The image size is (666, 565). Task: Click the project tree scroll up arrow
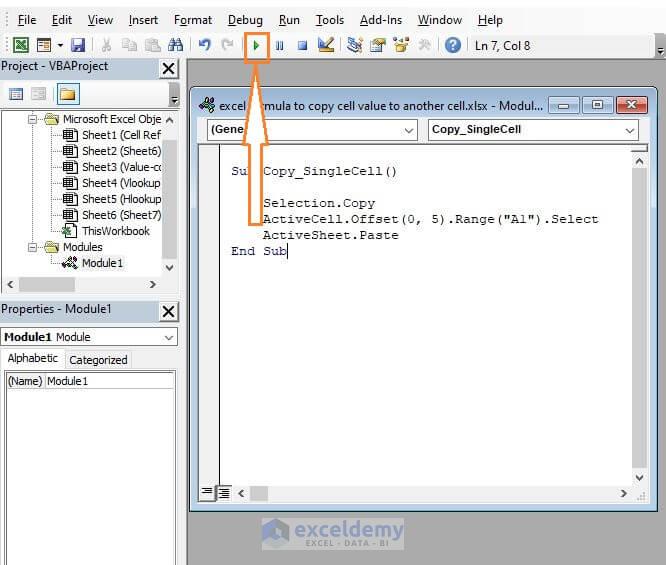click(x=169, y=120)
